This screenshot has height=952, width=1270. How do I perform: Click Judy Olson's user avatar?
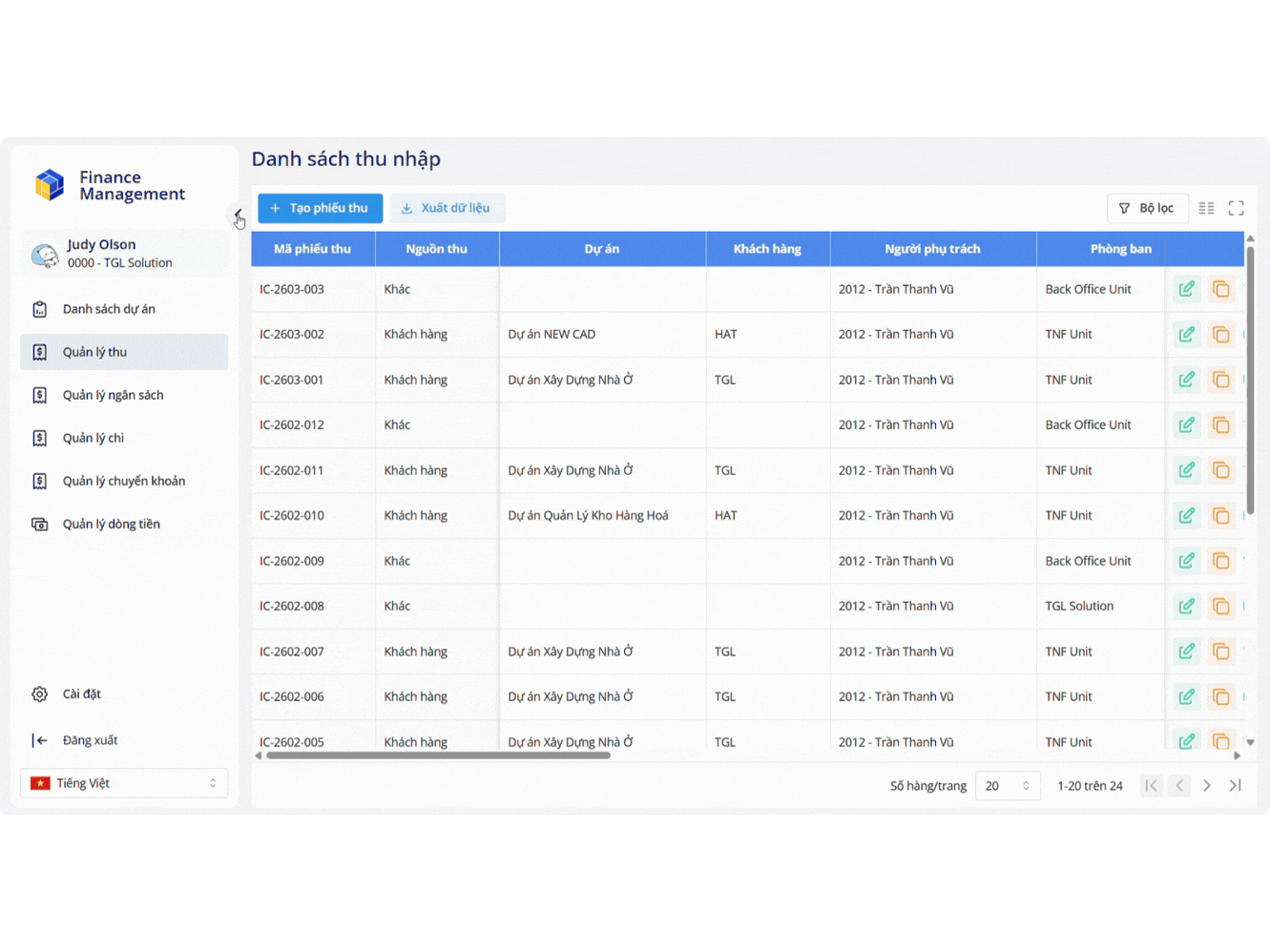pos(44,255)
